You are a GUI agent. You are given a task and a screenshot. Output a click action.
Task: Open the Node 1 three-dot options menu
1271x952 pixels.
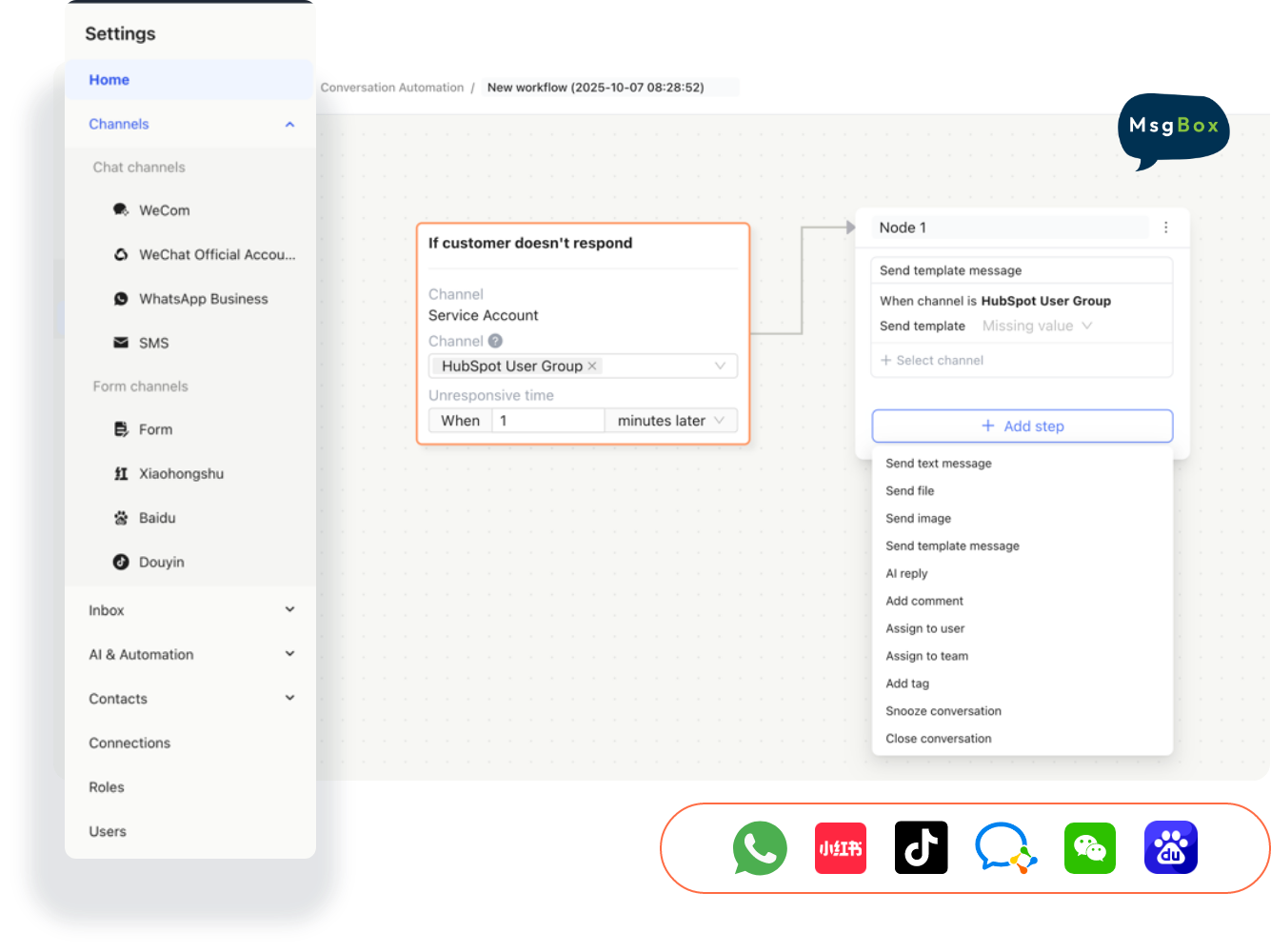point(1165,228)
